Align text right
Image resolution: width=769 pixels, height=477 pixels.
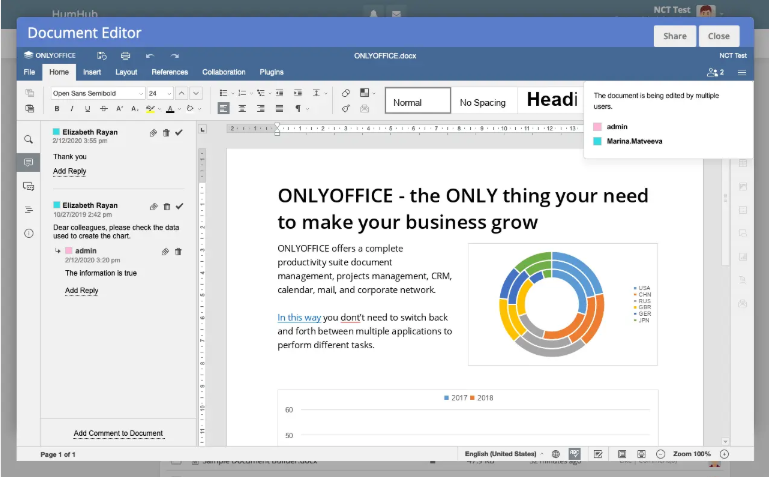coord(260,108)
